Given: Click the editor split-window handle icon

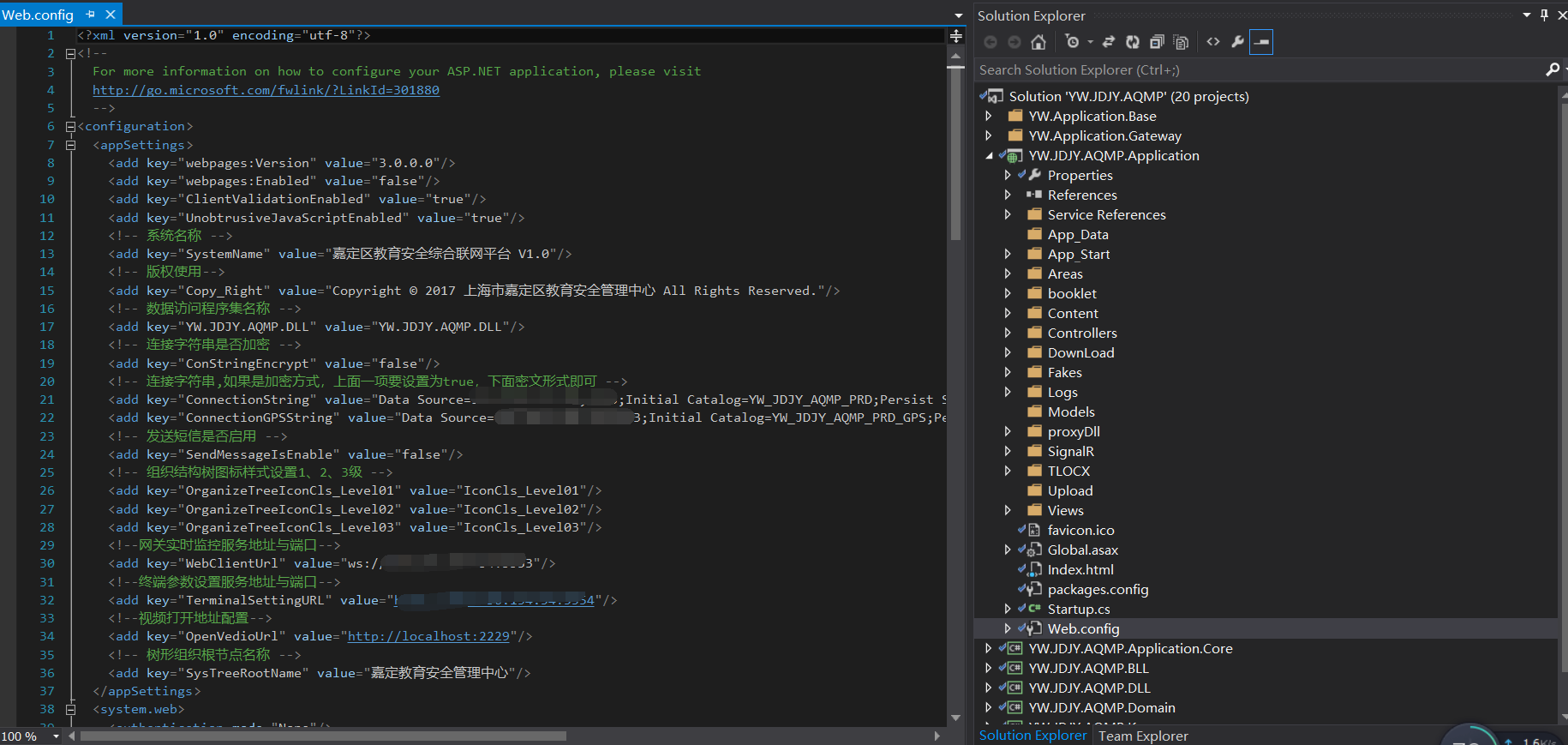Looking at the screenshot, I should point(956,36).
